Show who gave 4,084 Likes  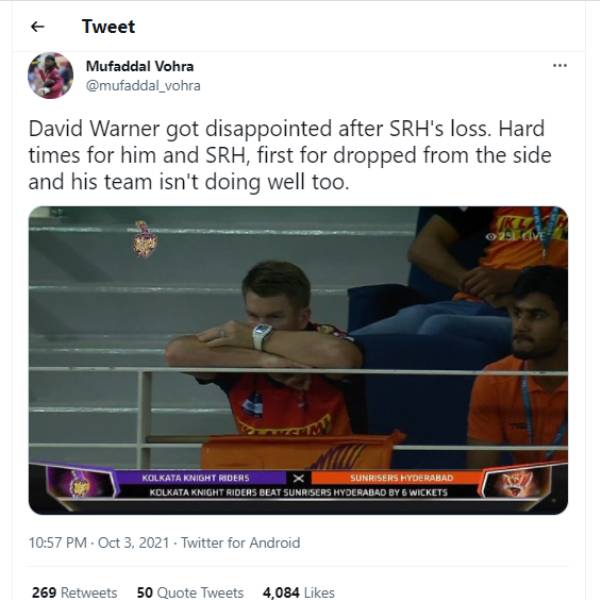tap(298, 592)
